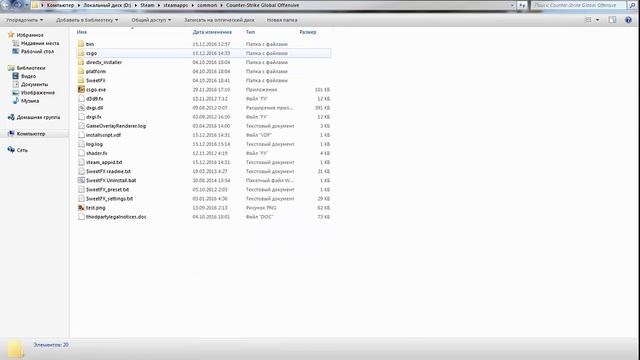Click Steam in the address breadcrumb

147,5
